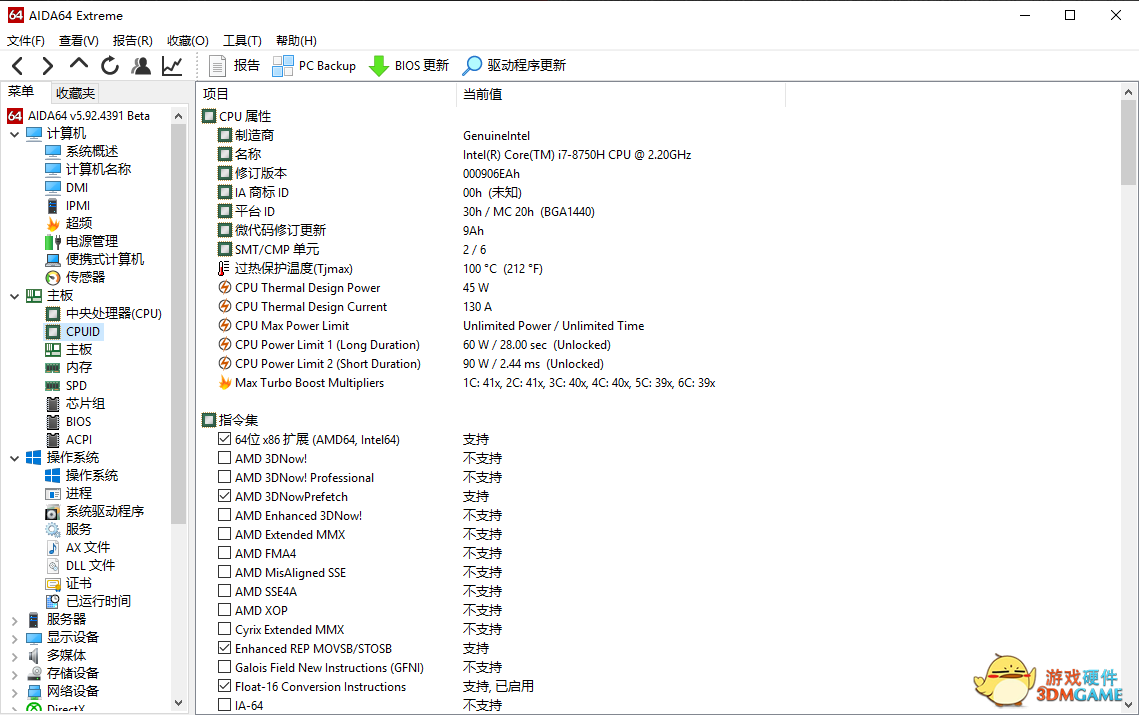Open the 收藏(O) menu
1139x715 pixels.
(x=187, y=41)
